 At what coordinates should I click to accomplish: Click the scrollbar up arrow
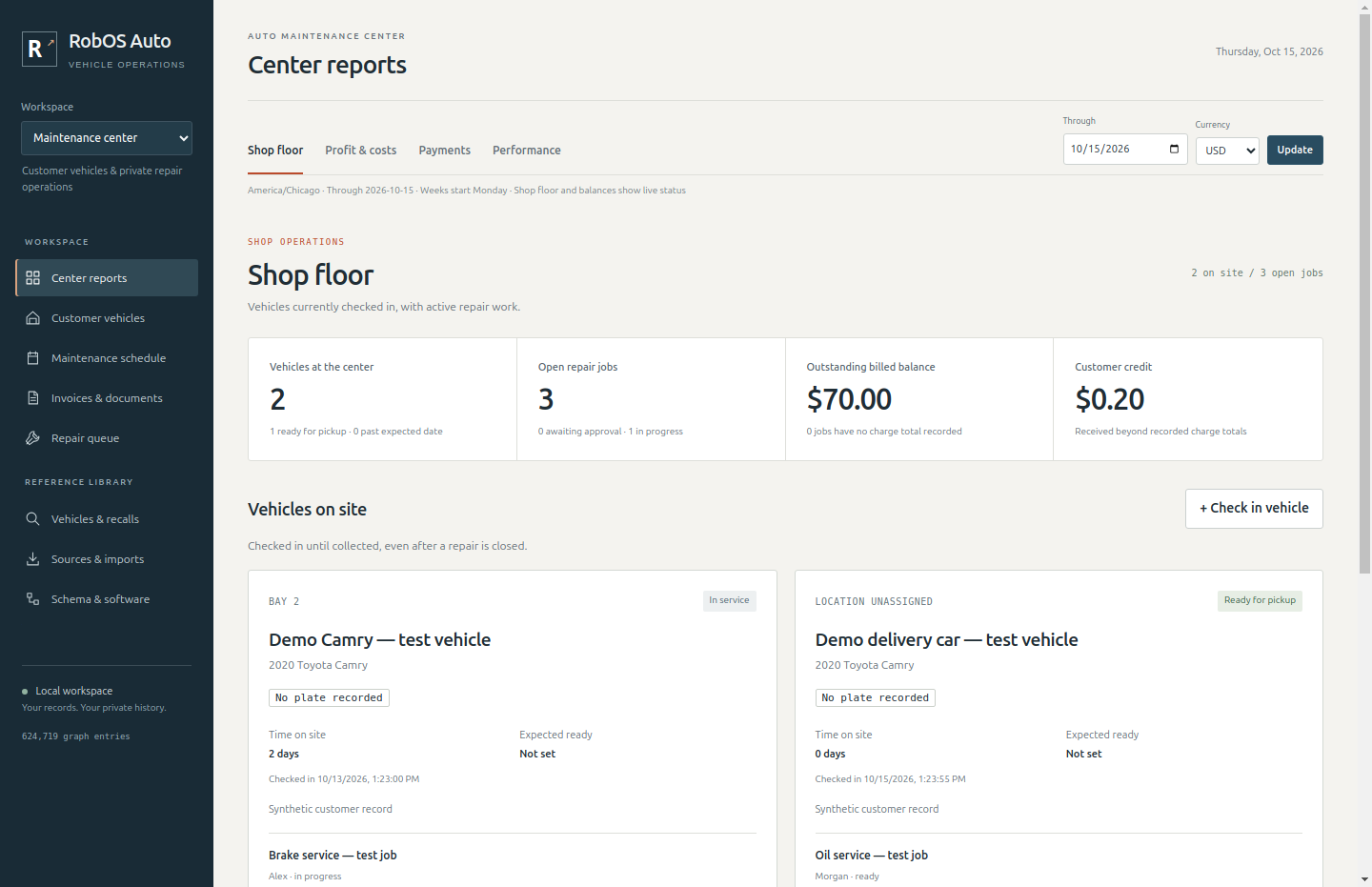(x=1364, y=7)
